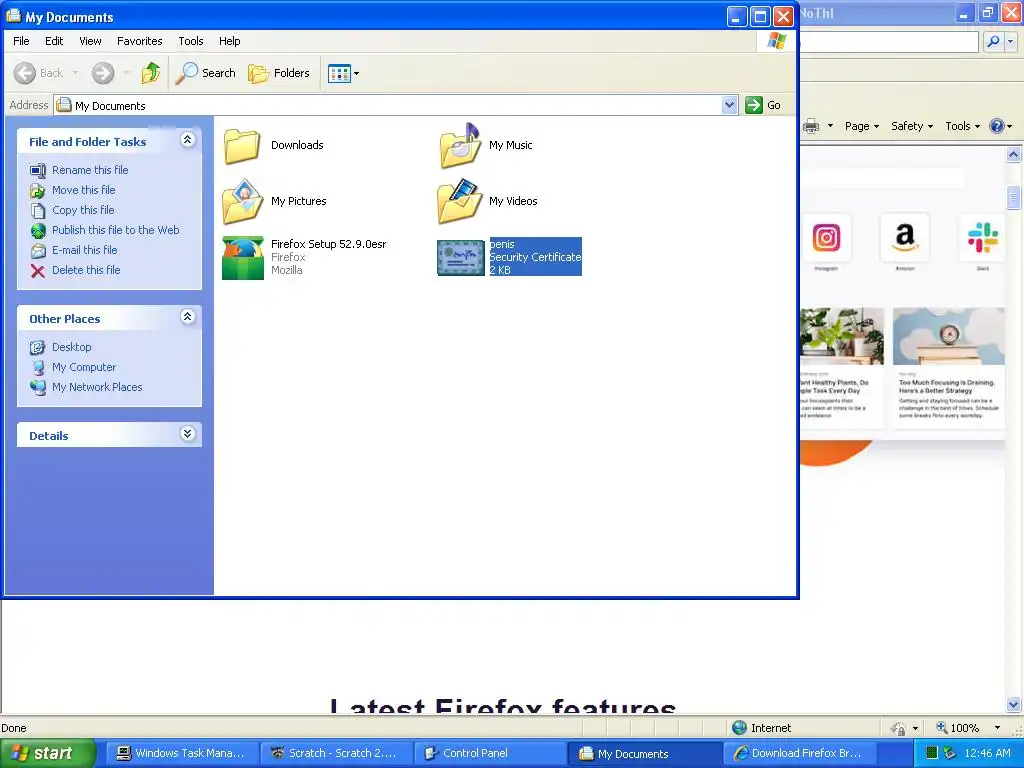The image size is (1024, 768).
Task: Click E-mail this file task
Action: tap(85, 250)
